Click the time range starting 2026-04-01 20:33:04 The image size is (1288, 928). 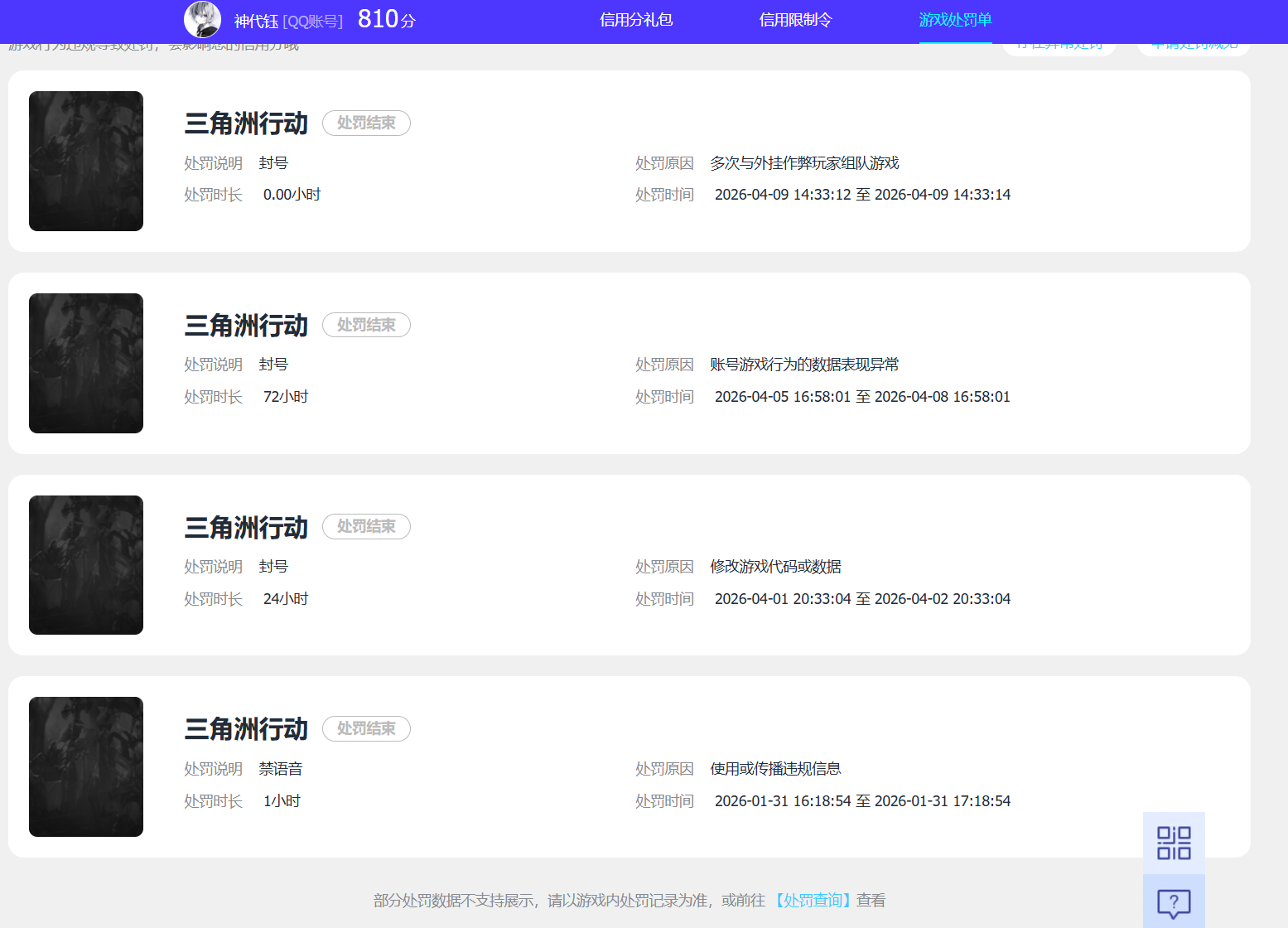862,599
